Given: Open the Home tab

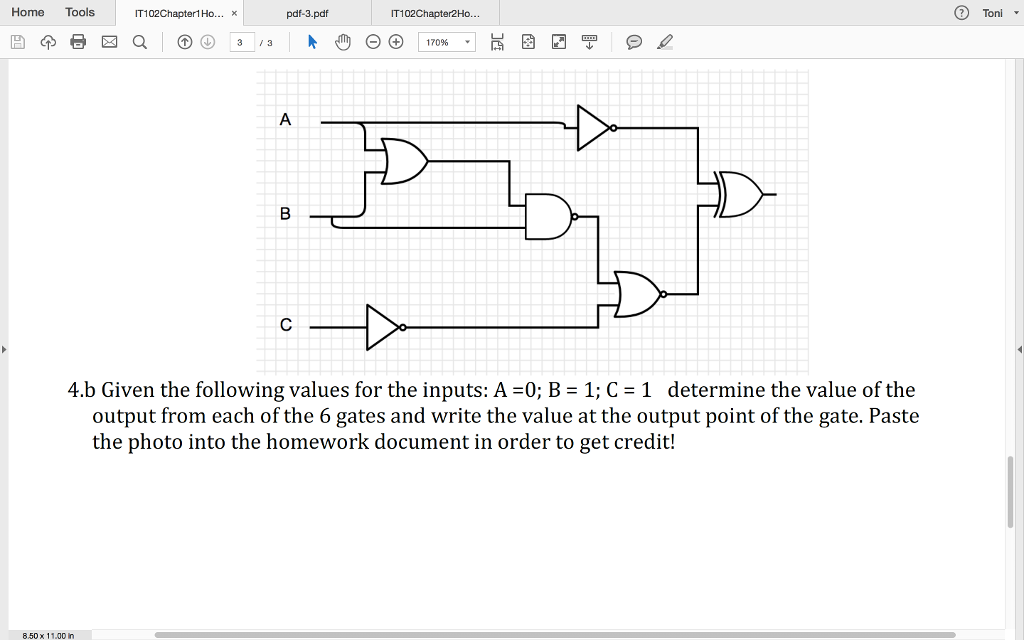Looking at the screenshot, I should point(27,12).
